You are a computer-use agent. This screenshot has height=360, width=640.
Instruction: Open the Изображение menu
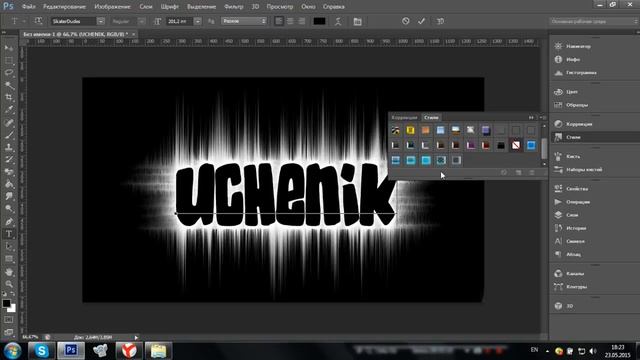[113, 7]
